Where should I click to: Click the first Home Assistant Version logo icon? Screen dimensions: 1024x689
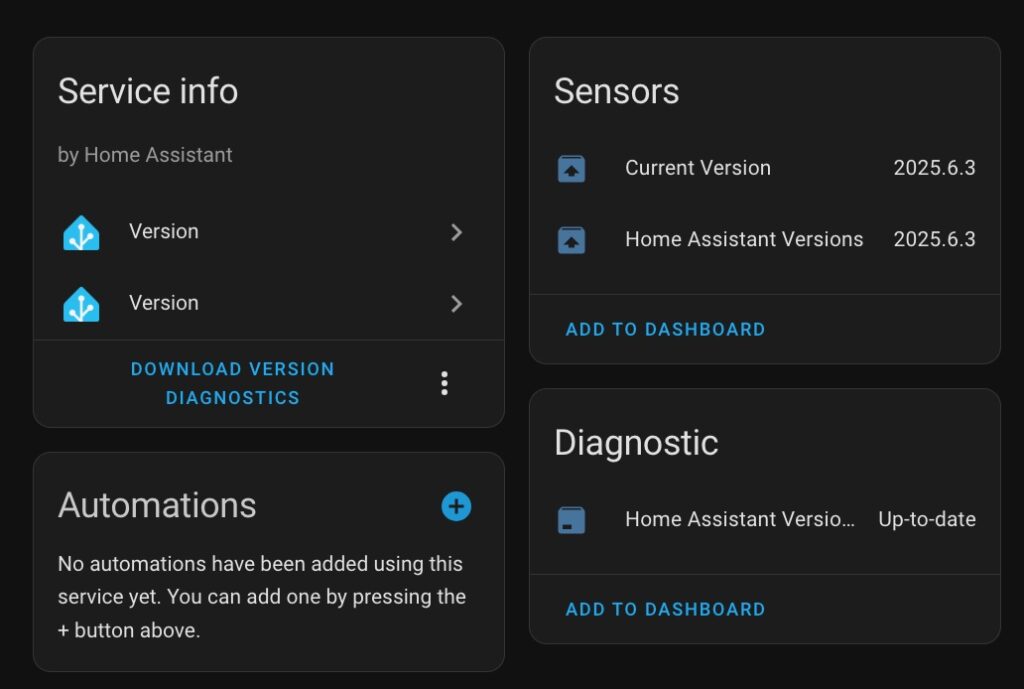click(81, 232)
